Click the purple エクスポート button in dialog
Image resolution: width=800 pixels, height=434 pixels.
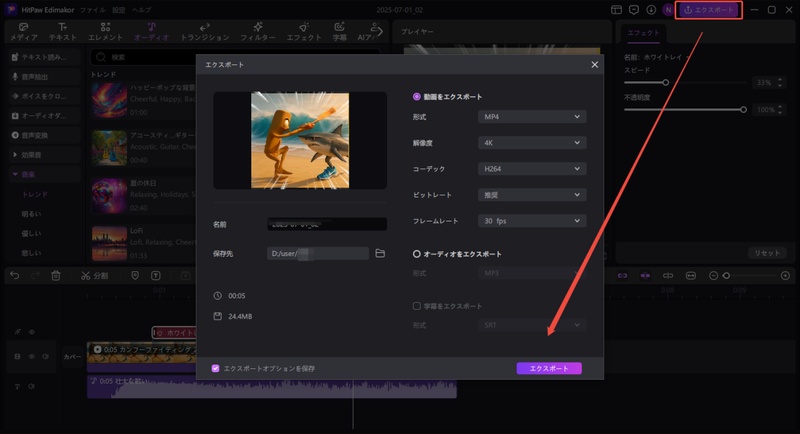tap(549, 368)
